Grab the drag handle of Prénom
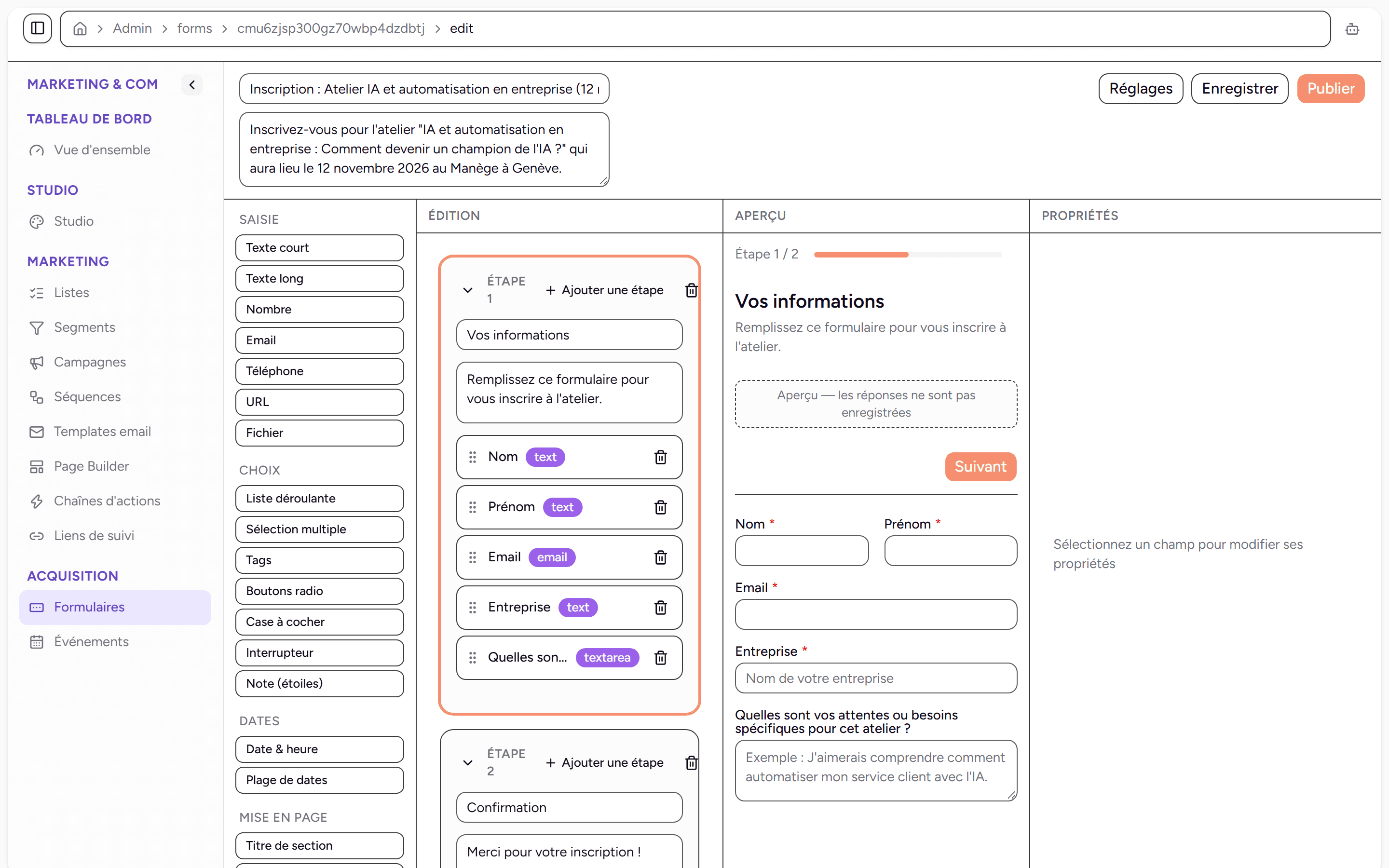This screenshot has width=1389, height=868. [x=472, y=507]
